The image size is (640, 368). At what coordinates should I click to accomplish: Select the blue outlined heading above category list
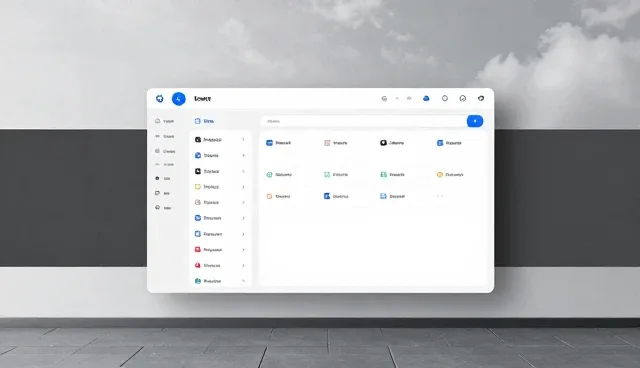pos(204,121)
